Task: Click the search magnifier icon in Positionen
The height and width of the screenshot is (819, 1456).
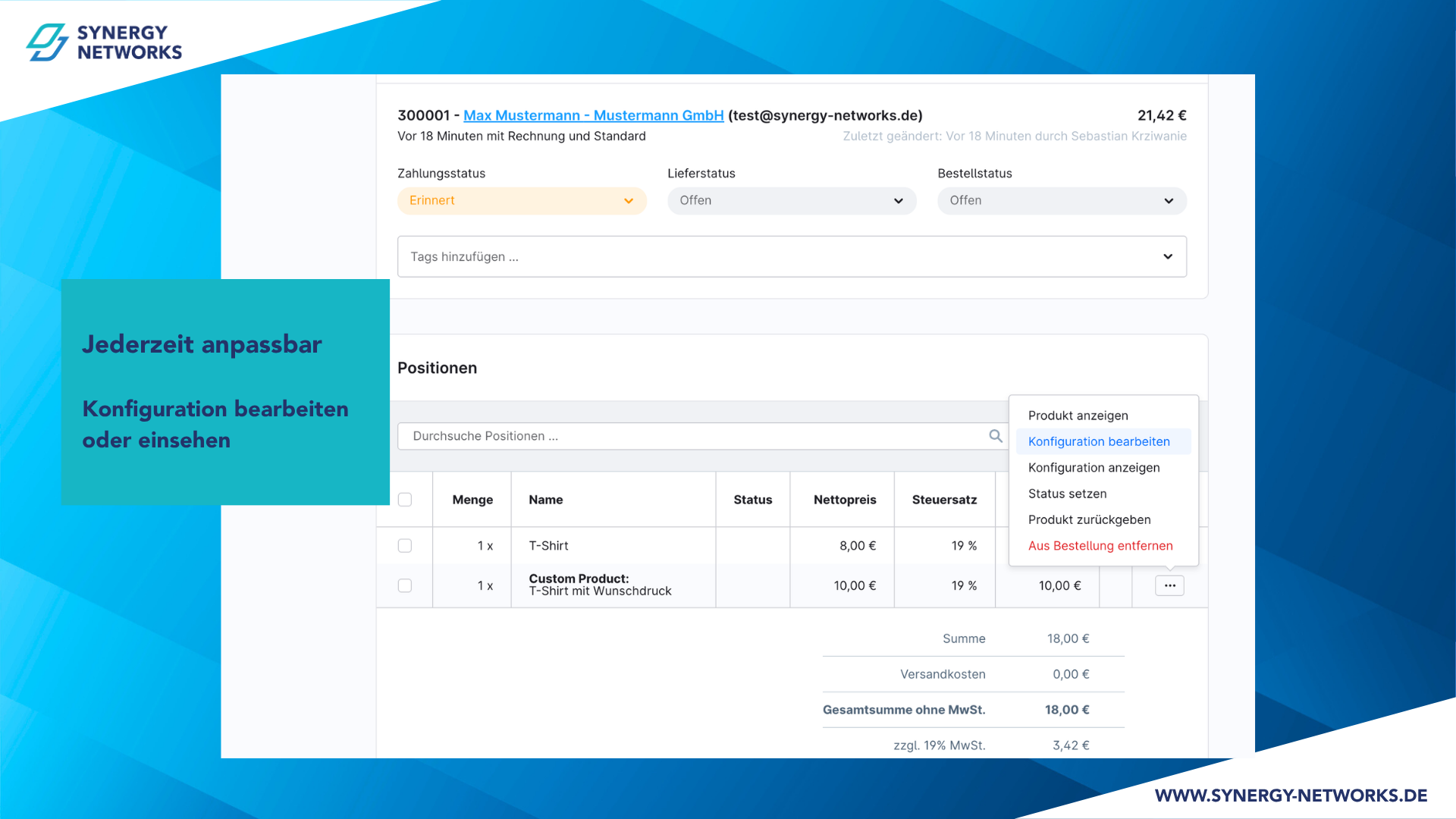Action: click(x=996, y=436)
